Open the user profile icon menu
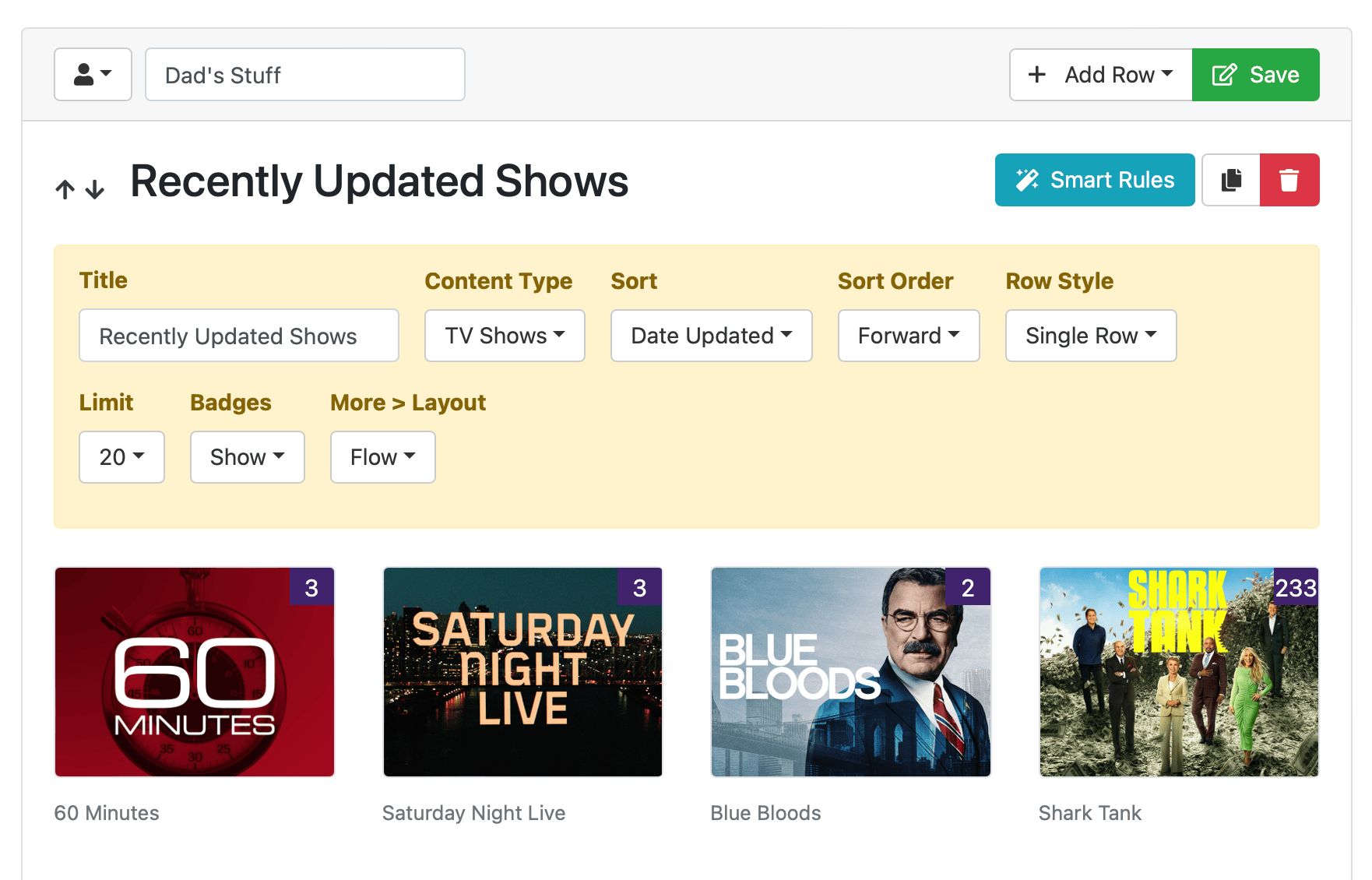Screen dimensions: 1372x880 click(x=93, y=75)
